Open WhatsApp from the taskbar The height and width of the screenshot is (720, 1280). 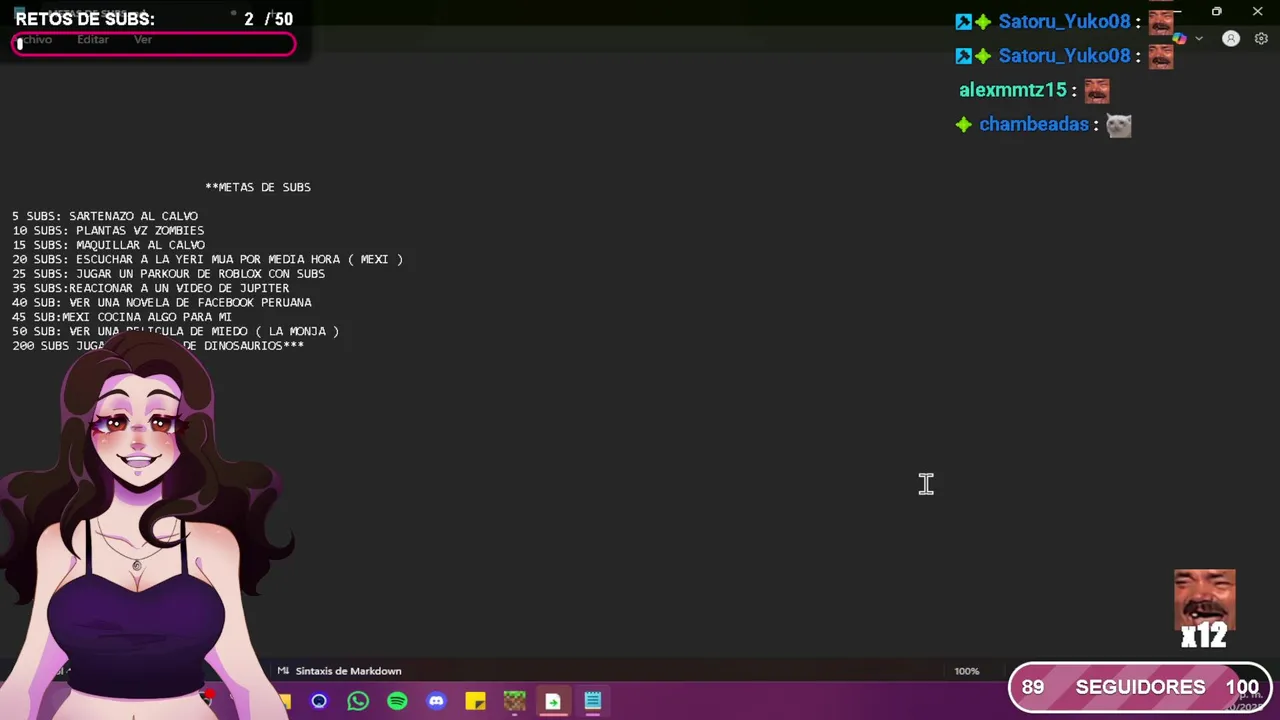coord(358,701)
